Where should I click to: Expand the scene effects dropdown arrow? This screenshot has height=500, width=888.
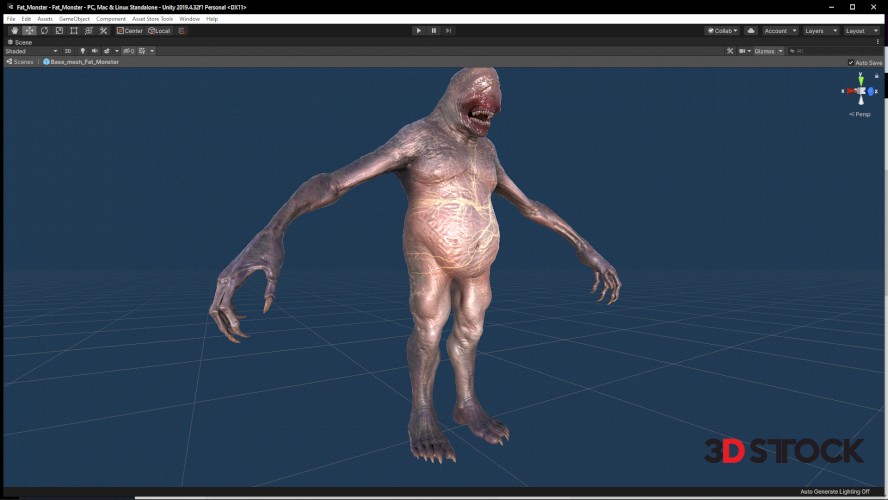click(x=117, y=51)
